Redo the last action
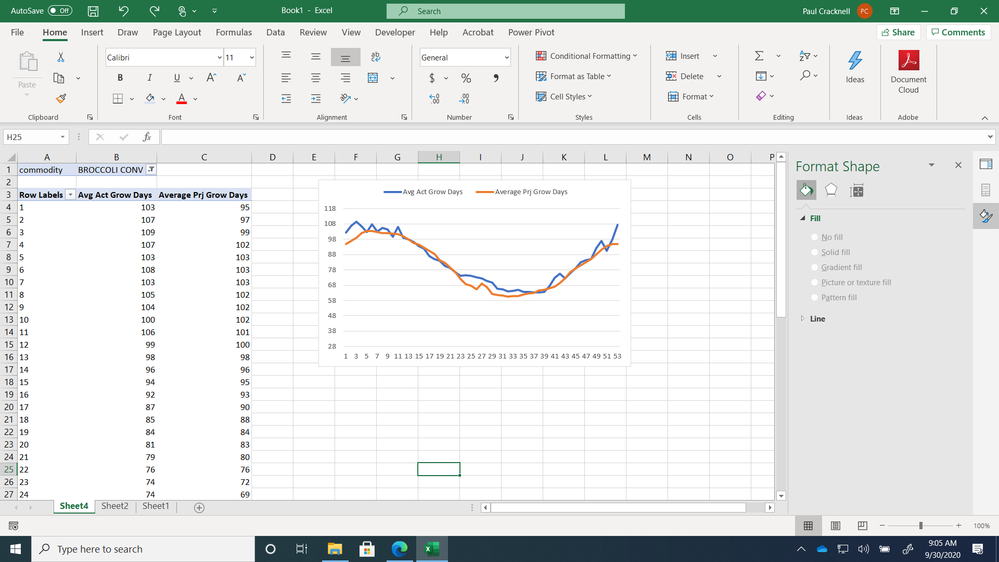Viewport: 999px width, 562px height. click(154, 11)
